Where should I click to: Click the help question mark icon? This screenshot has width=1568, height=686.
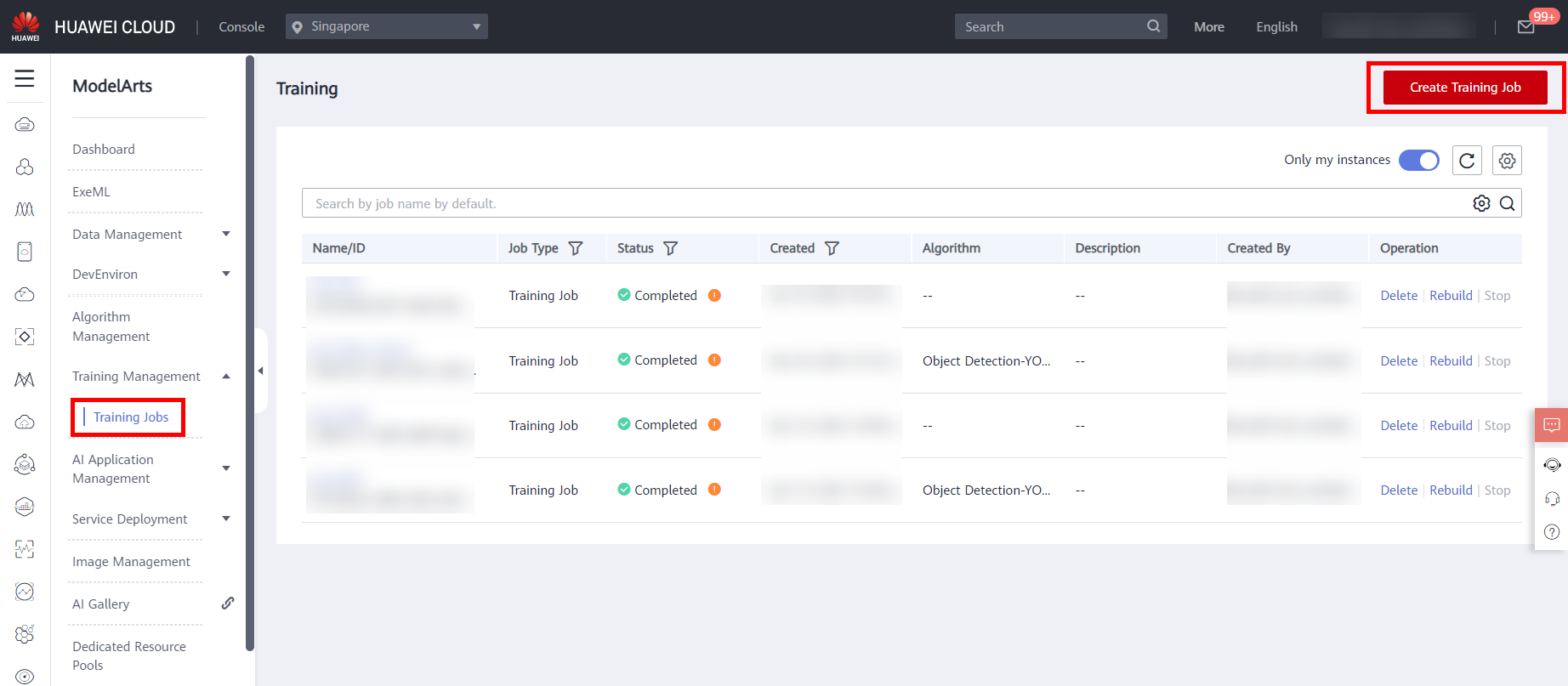[1552, 532]
